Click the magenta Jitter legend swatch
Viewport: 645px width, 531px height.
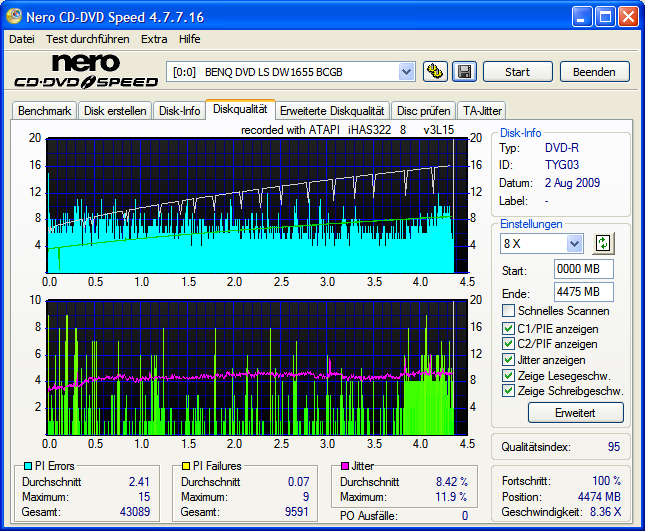click(345, 466)
